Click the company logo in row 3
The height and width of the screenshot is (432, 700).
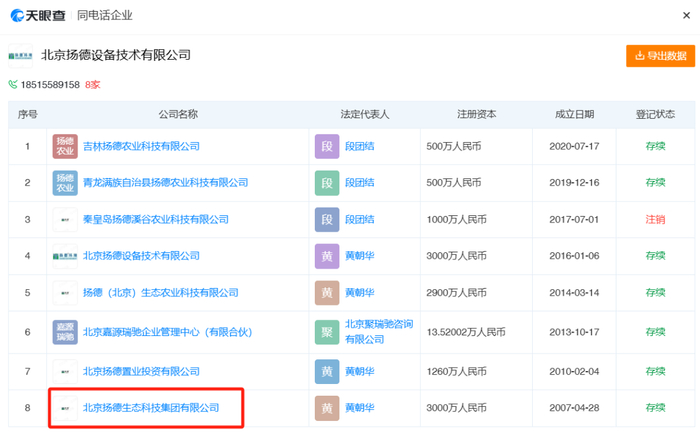(x=65, y=220)
